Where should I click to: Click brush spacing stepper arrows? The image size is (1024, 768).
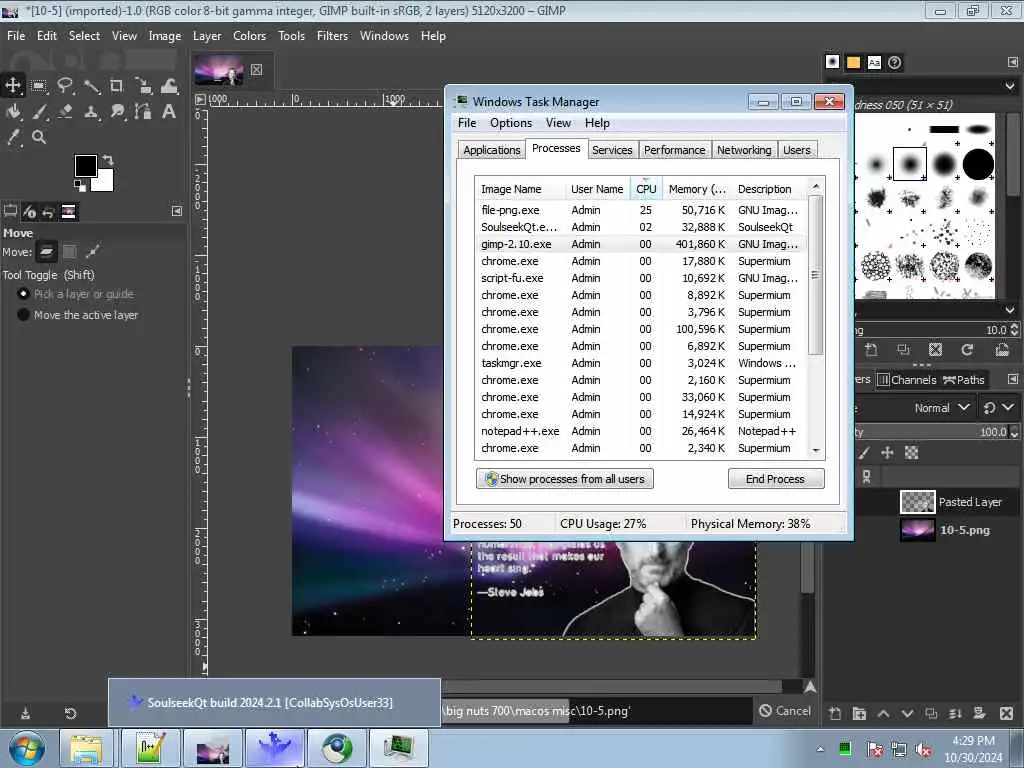1014,330
